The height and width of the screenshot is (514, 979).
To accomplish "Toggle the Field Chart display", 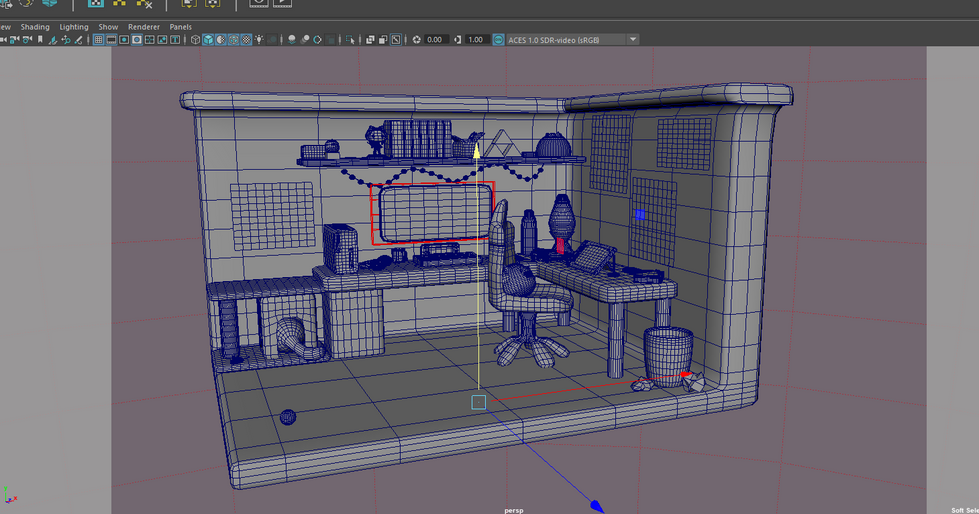I will click(x=149, y=40).
